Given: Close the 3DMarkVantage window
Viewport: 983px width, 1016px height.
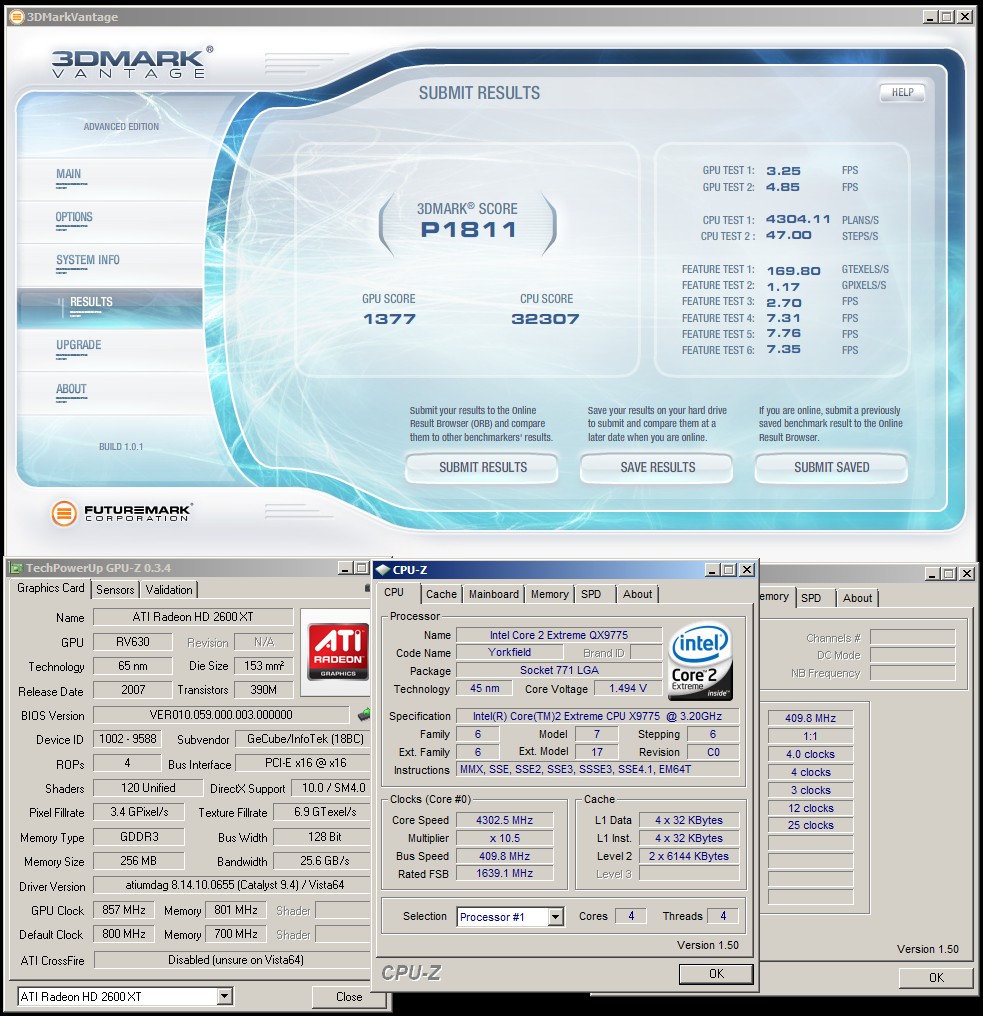Looking at the screenshot, I should pyautogui.click(x=965, y=17).
